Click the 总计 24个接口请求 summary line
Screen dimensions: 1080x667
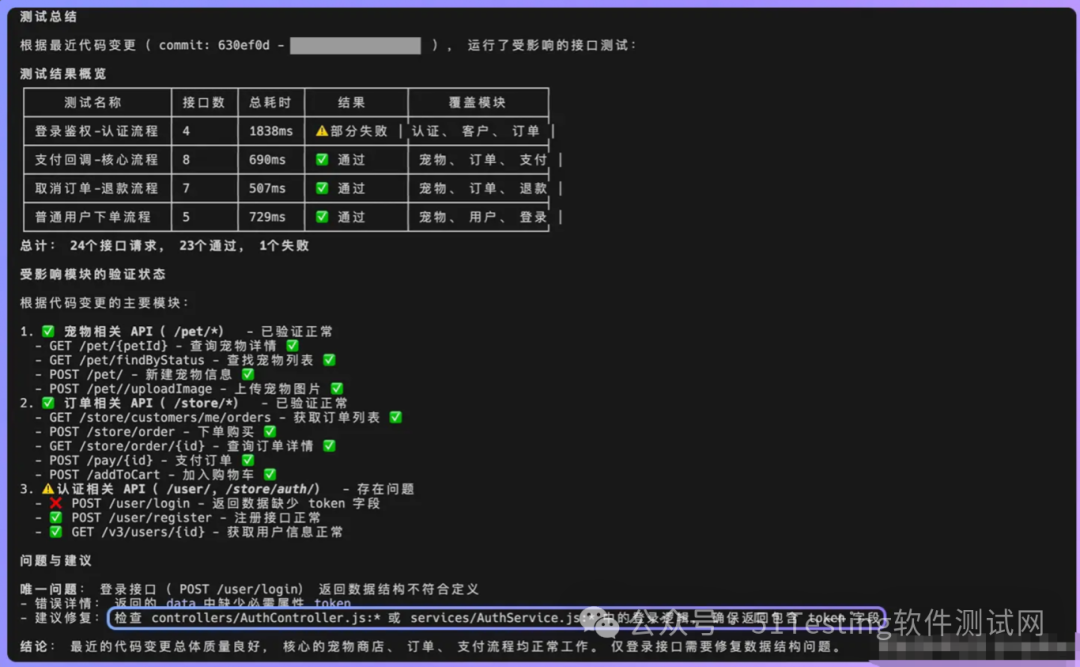pos(164,245)
